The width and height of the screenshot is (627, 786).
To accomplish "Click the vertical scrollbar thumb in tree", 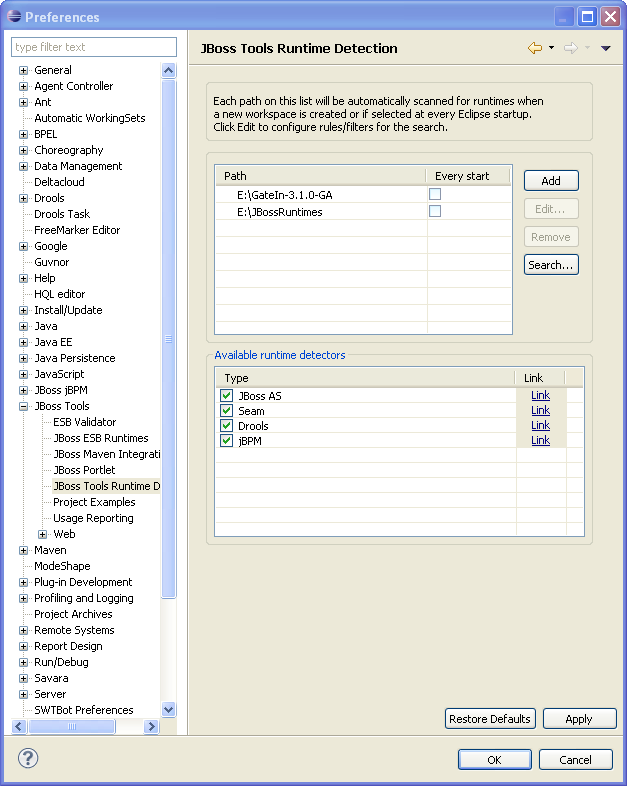I will coord(169,339).
